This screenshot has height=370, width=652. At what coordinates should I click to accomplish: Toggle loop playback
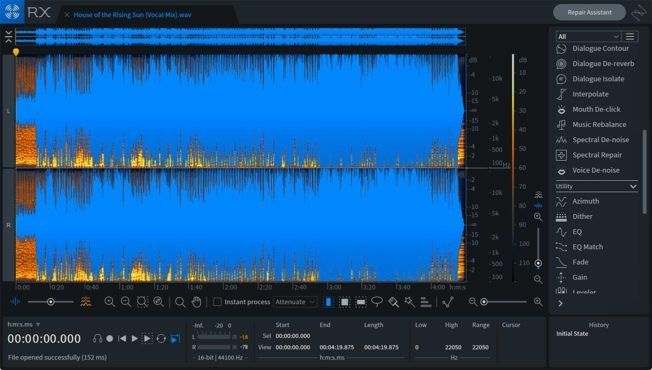tap(161, 338)
